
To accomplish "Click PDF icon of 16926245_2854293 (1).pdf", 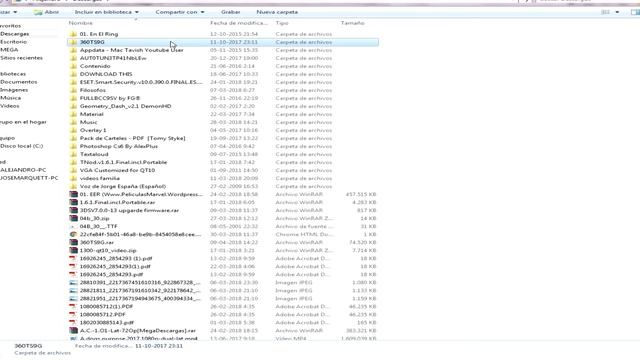I will (73, 258).
